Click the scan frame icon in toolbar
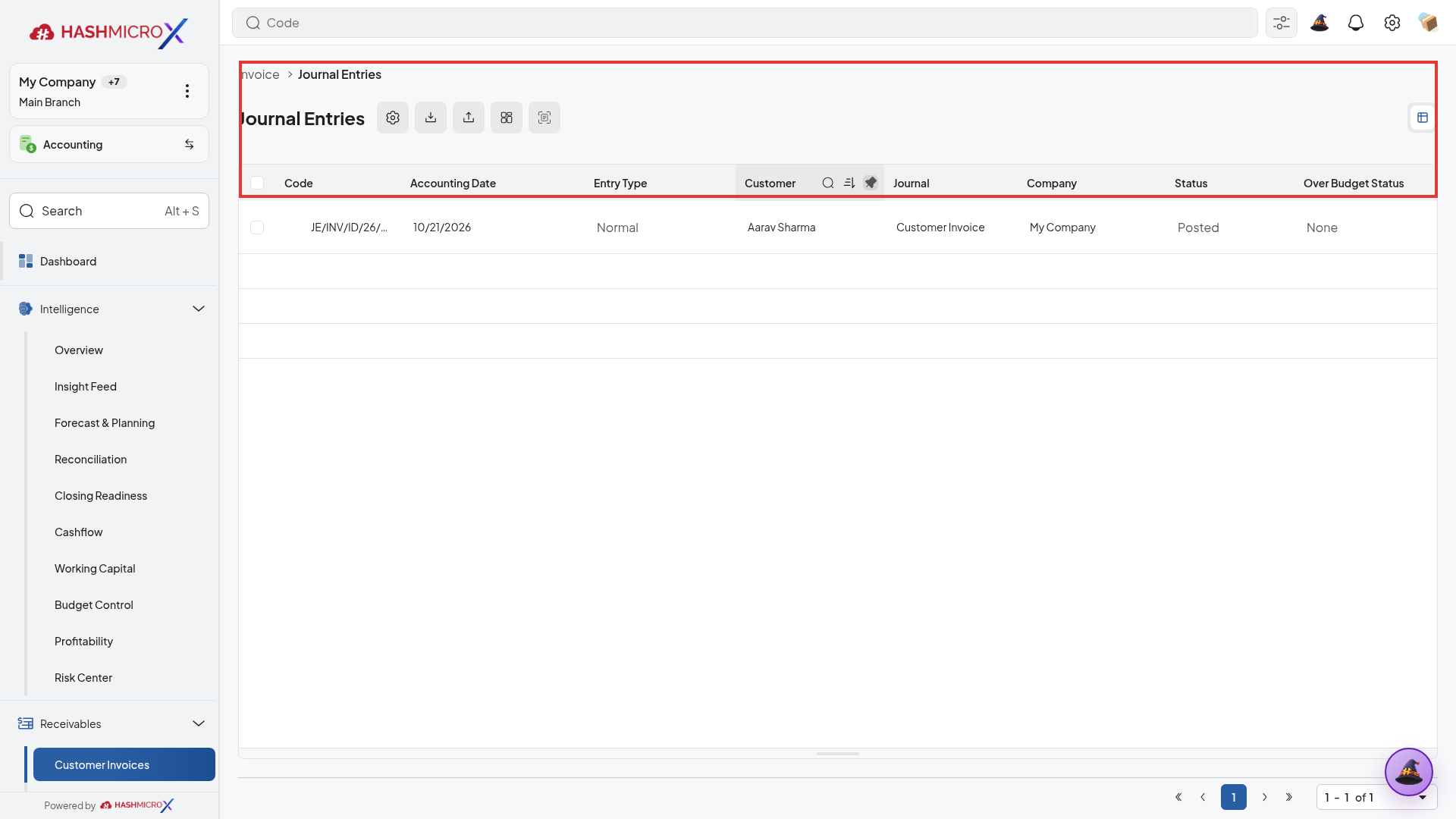The width and height of the screenshot is (1456, 819). pyautogui.click(x=544, y=118)
